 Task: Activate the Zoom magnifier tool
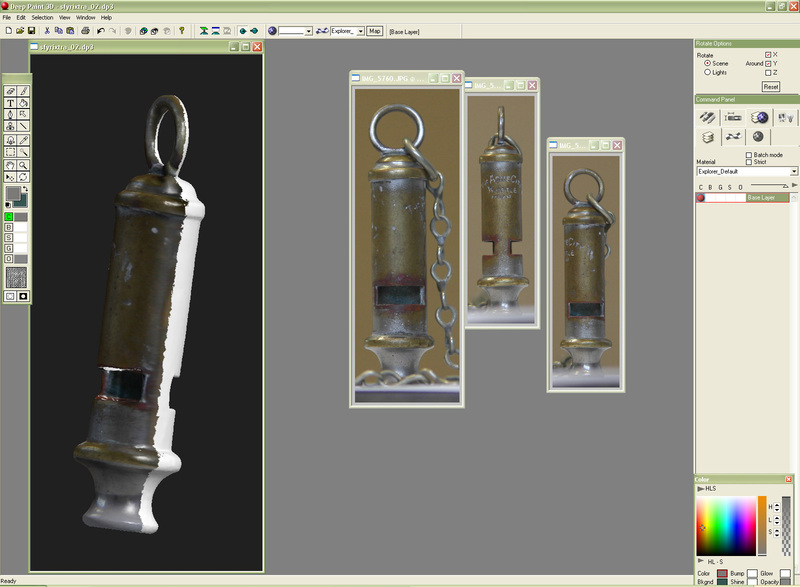click(24, 165)
